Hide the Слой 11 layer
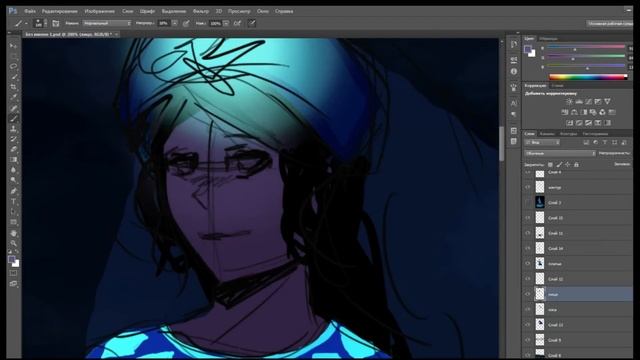This screenshot has height=360, width=640. 527,233
